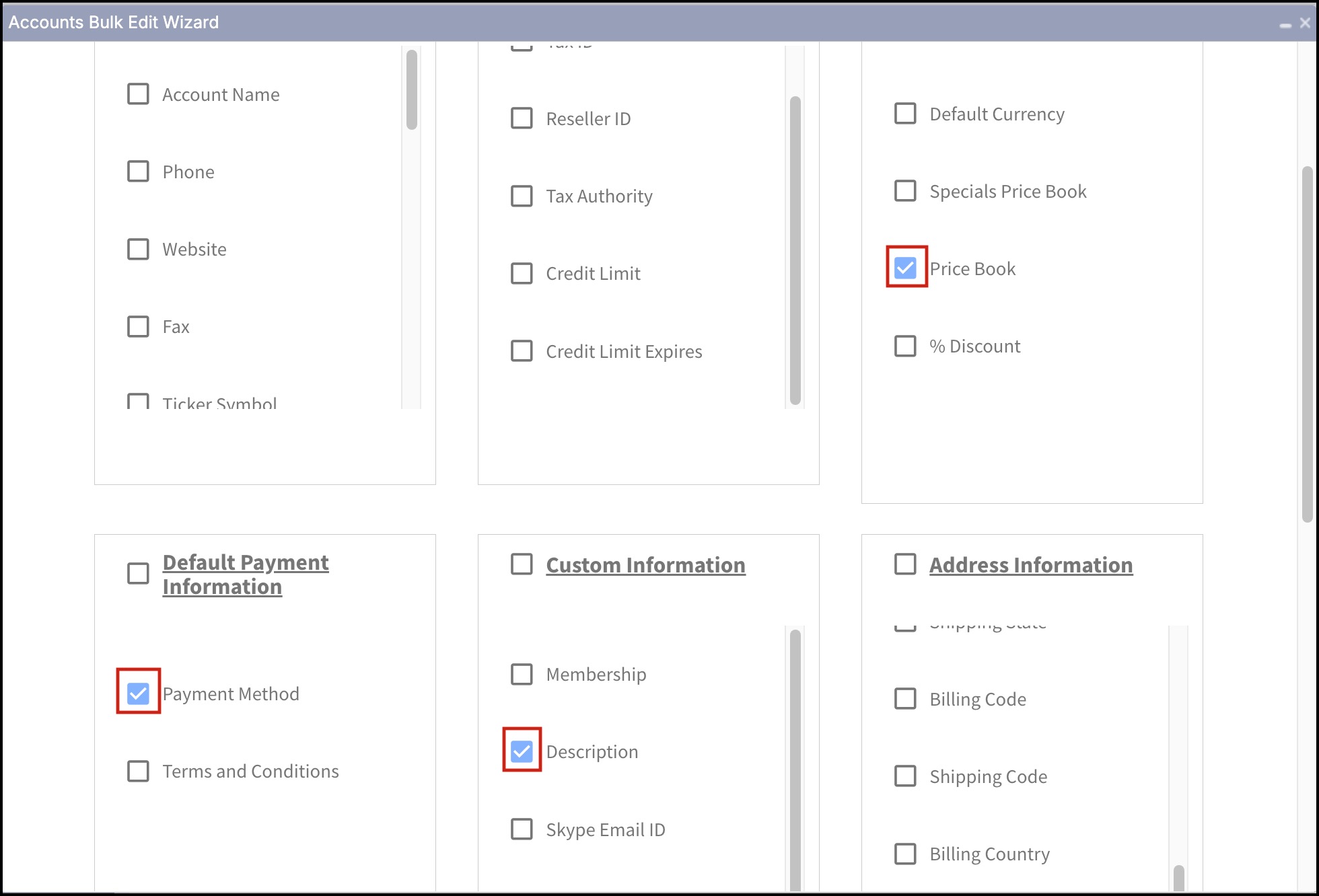Uncheck the Price Book checkbox
This screenshot has width=1319, height=896.
tap(905, 268)
